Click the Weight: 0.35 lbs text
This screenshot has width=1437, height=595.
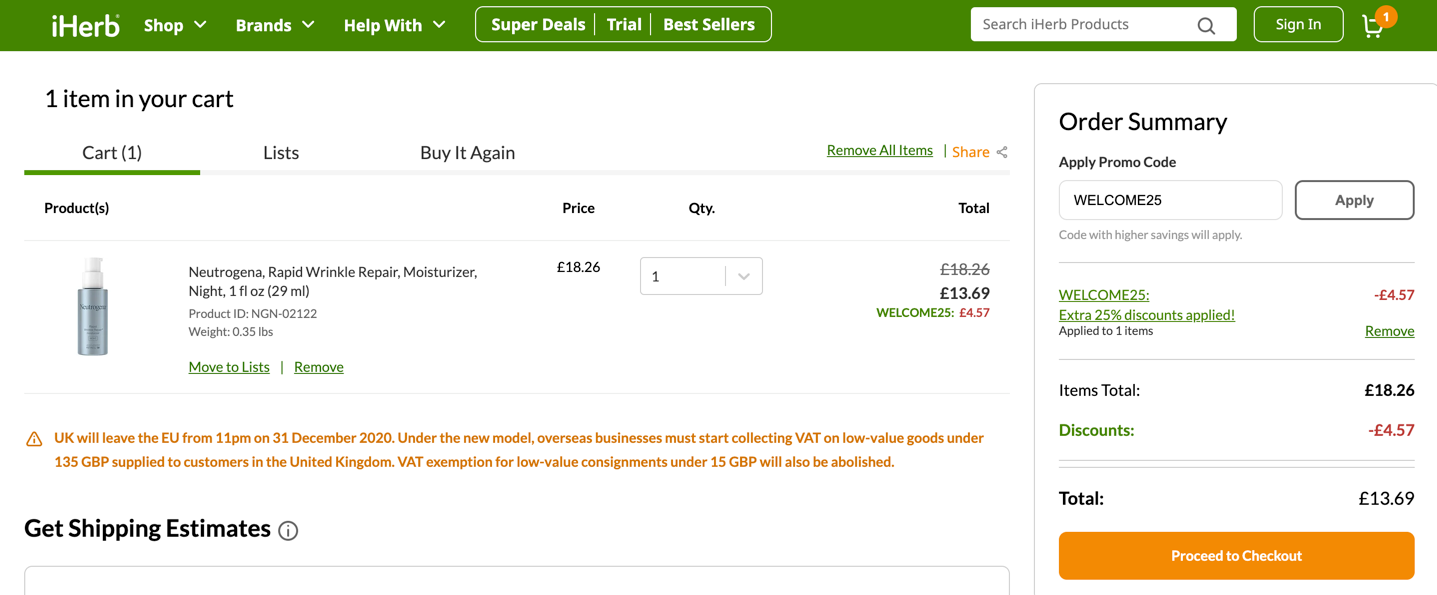231,332
